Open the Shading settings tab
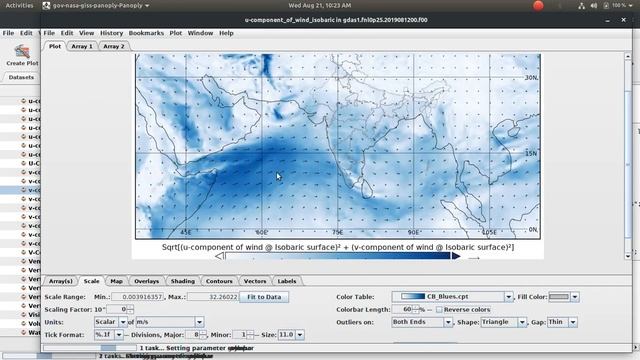The width and height of the screenshot is (640, 360). (182, 281)
